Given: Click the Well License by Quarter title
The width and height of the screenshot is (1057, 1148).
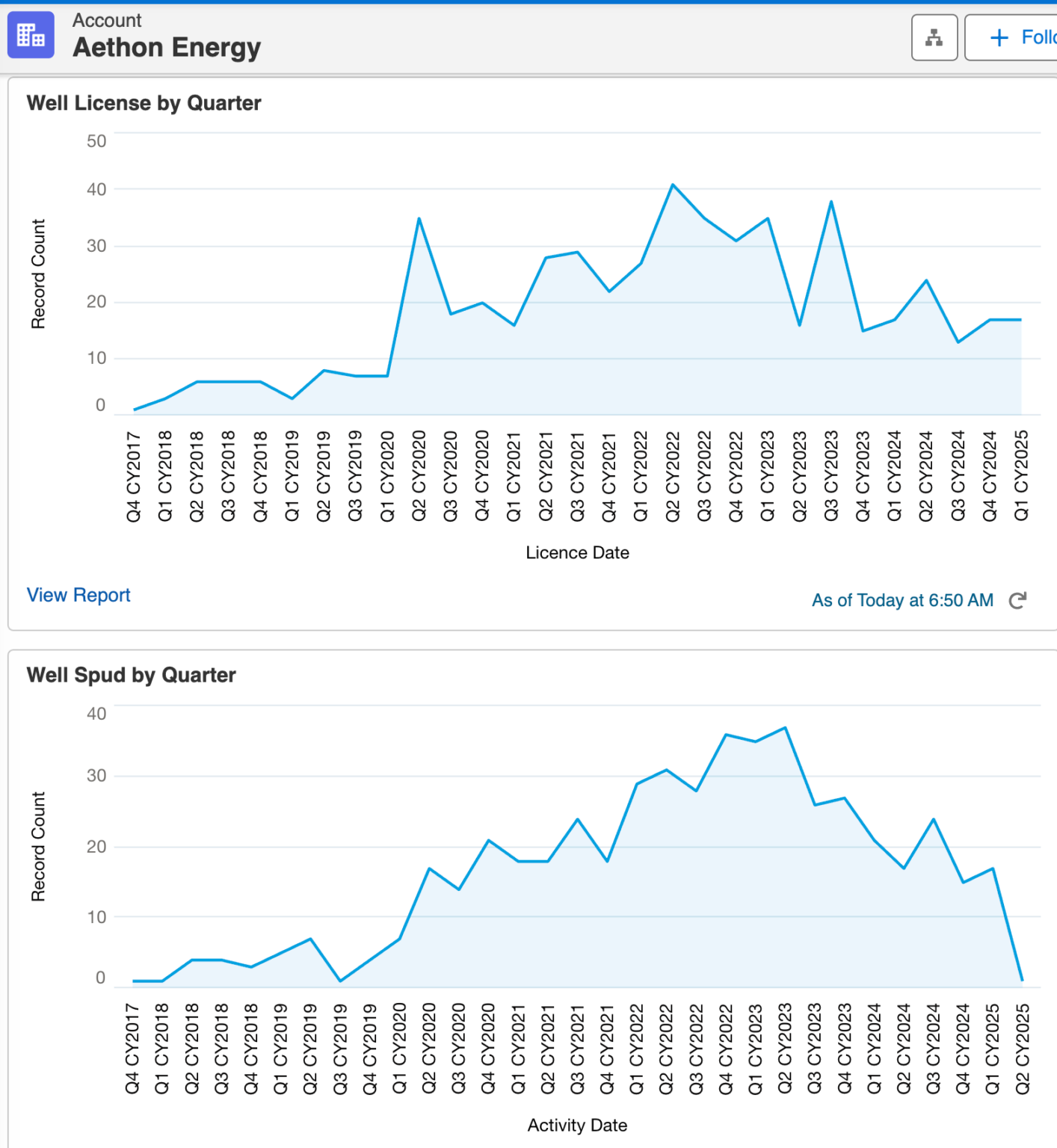Looking at the screenshot, I should pyautogui.click(x=144, y=103).
